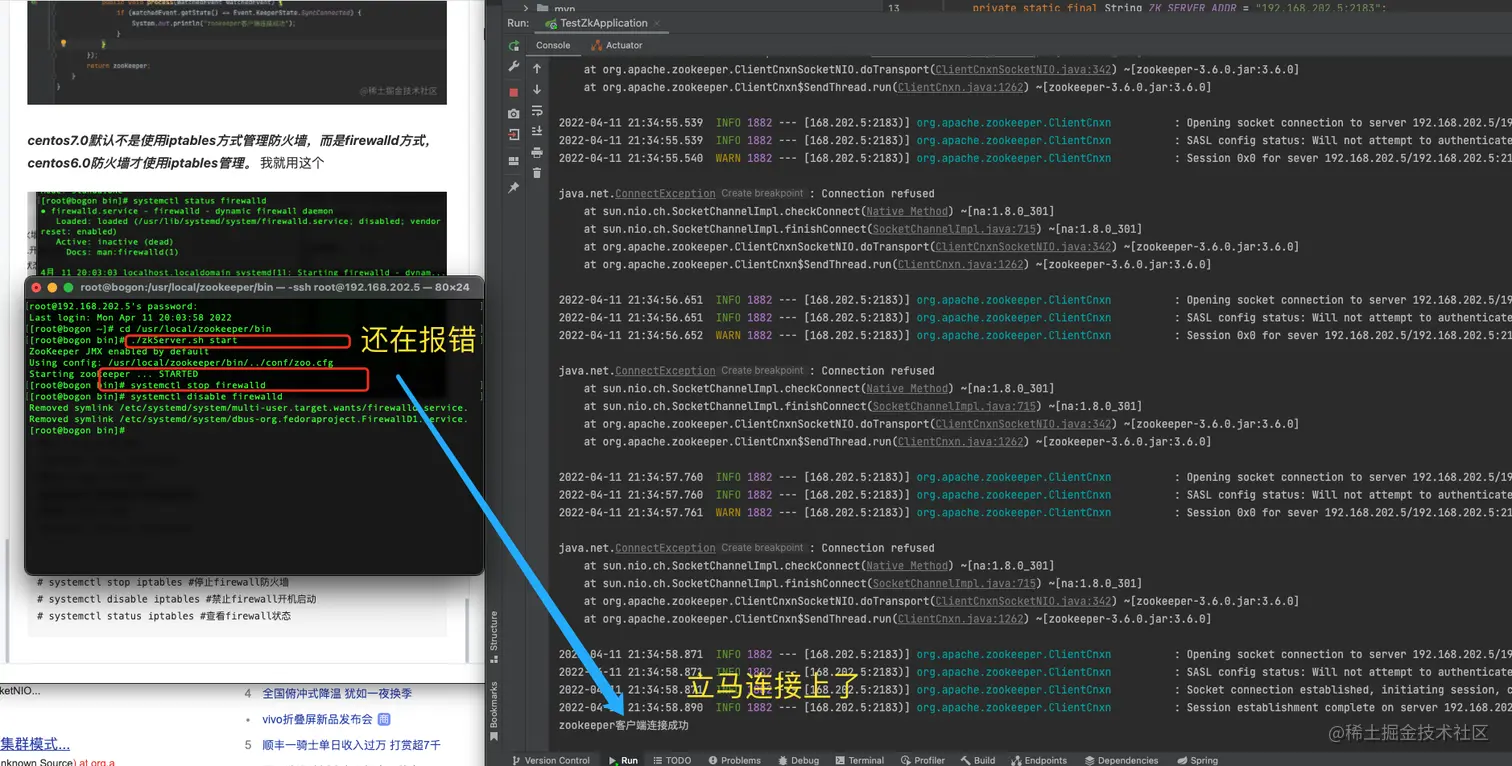Open the Terminal tool window in the IDE
This screenshot has height=766, width=1512.
click(x=859, y=760)
